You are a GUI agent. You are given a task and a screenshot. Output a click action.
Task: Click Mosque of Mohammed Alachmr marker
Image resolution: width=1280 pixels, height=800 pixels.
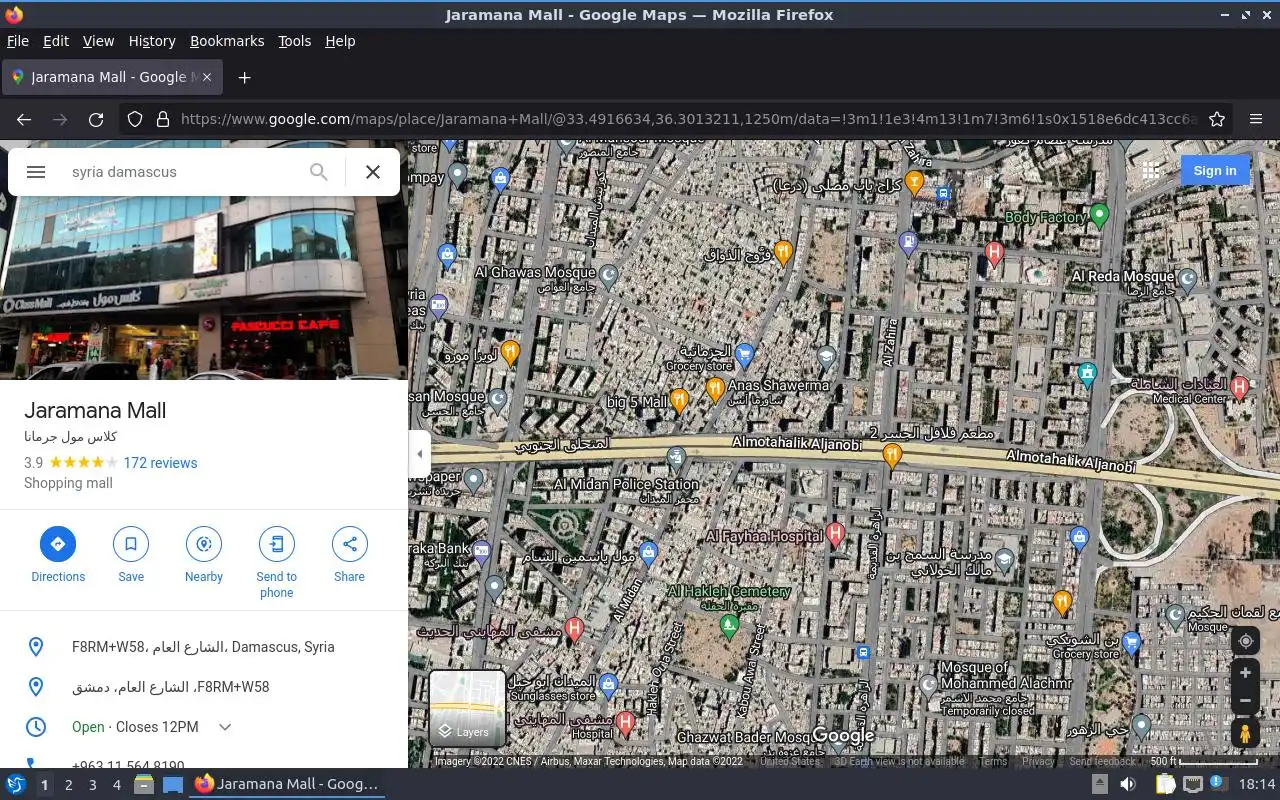[928, 683]
